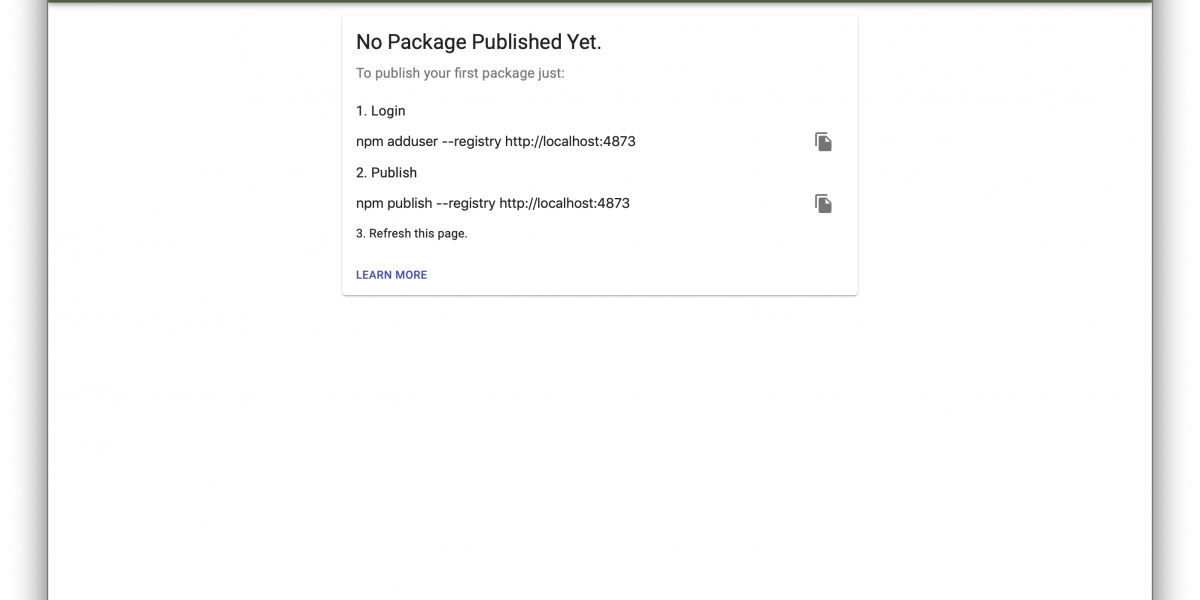
Task: Click '--registry' flag in the adduser command
Action: (x=471, y=142)
